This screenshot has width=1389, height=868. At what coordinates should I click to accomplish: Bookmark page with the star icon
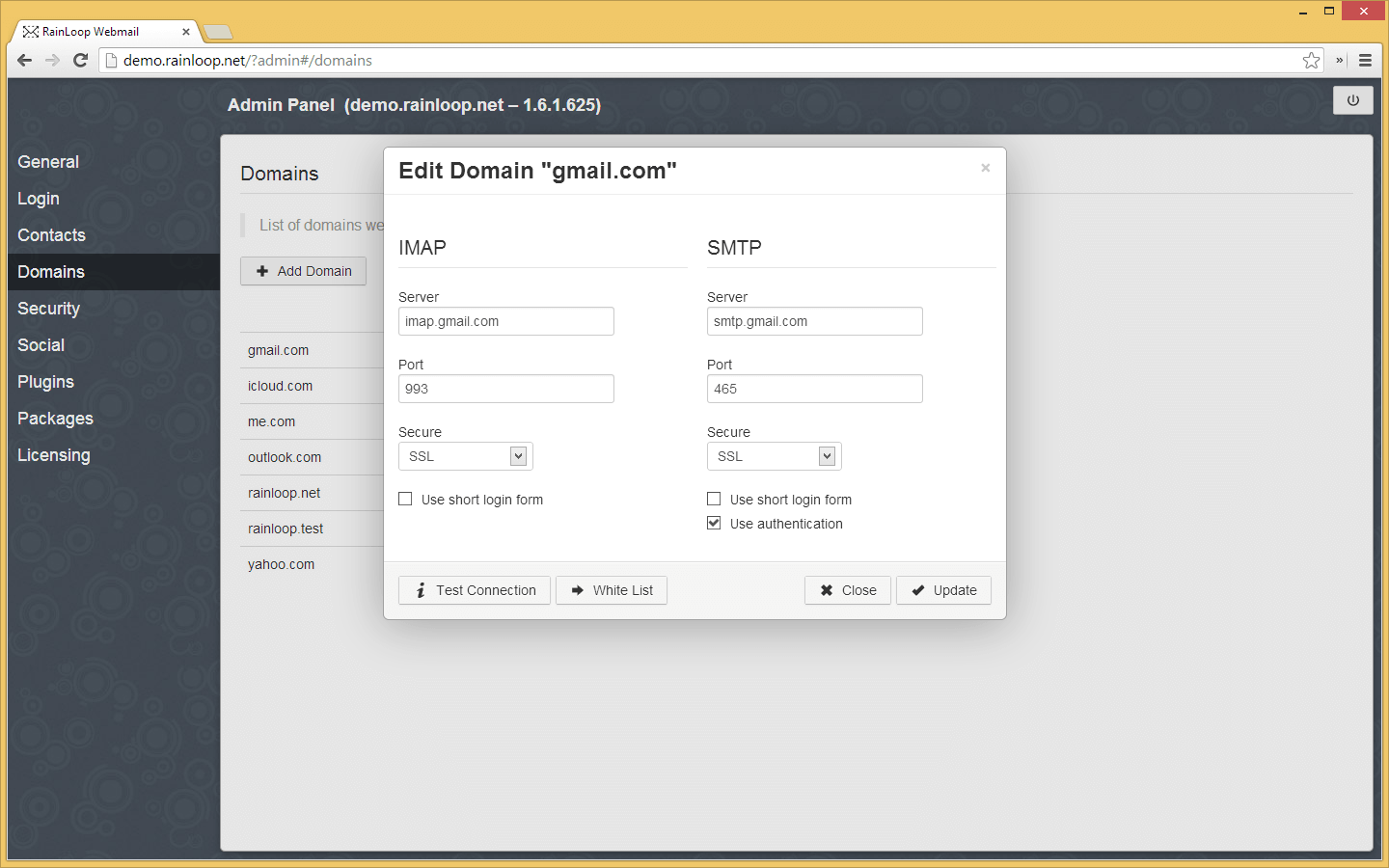point(1311,60)
